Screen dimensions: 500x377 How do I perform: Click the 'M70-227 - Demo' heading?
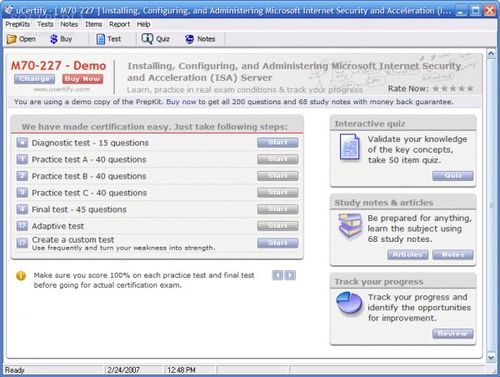pyautogui.click(x=59, y=65)
